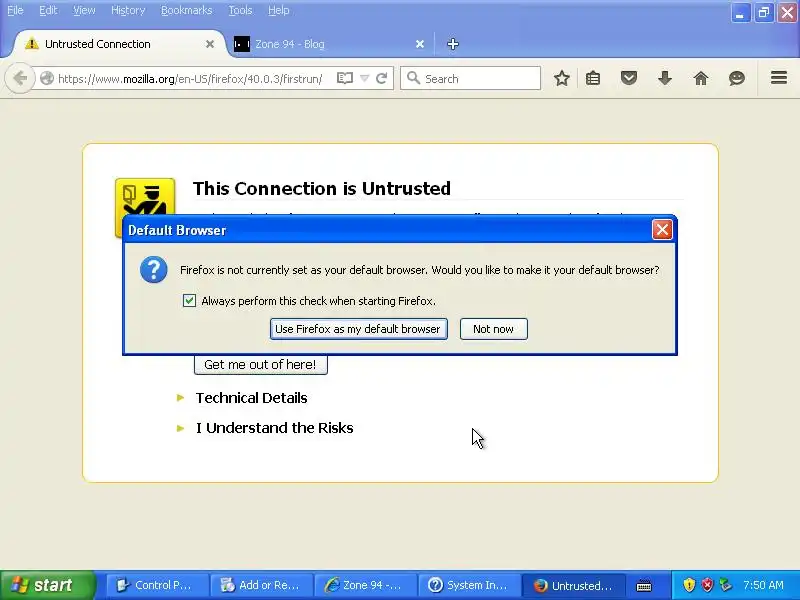Click the Get me out of here! button
This screenshot has height=600, width=800.
(261, 364)
